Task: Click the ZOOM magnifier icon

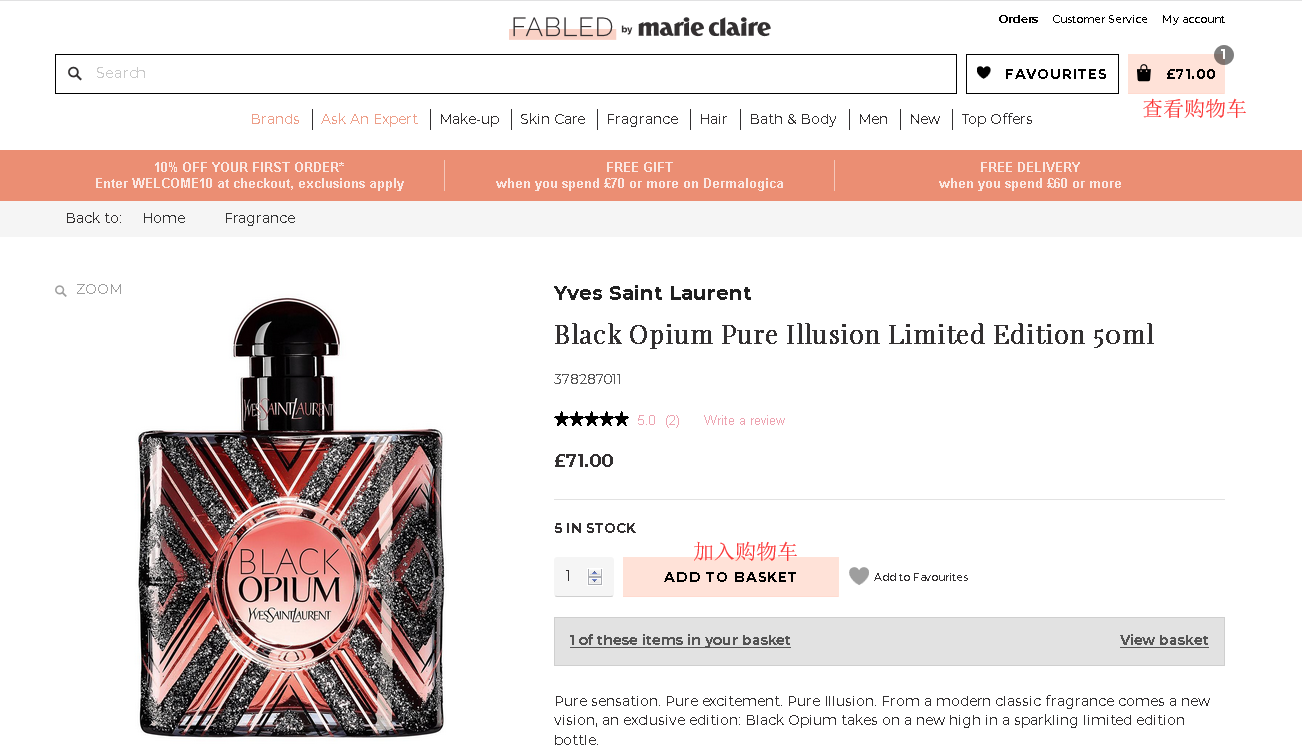Action: [x=61, y=291]
